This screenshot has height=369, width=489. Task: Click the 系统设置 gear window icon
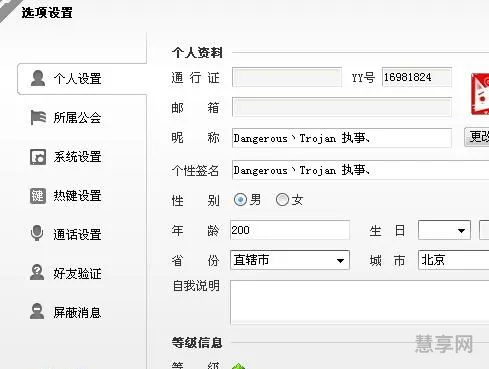point(38,157)
